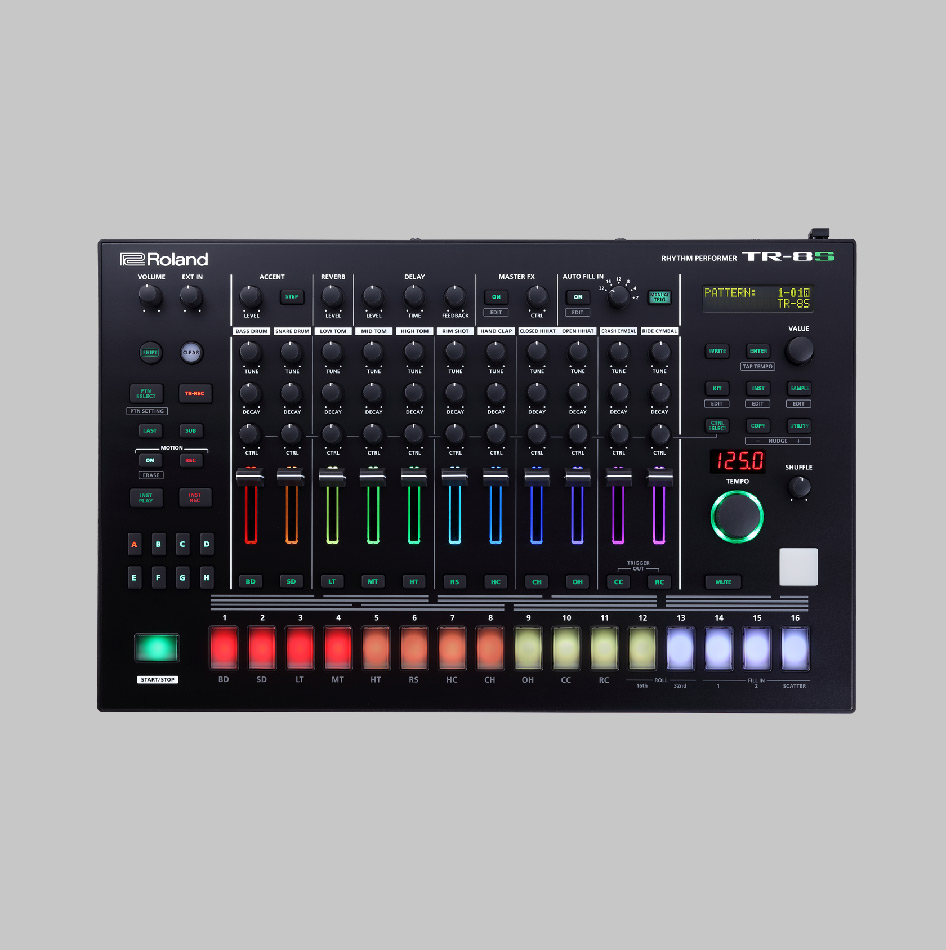The image size is (946, 950).
Task: Toggle the MOTION ON button
Action: [x=150, y=460]
